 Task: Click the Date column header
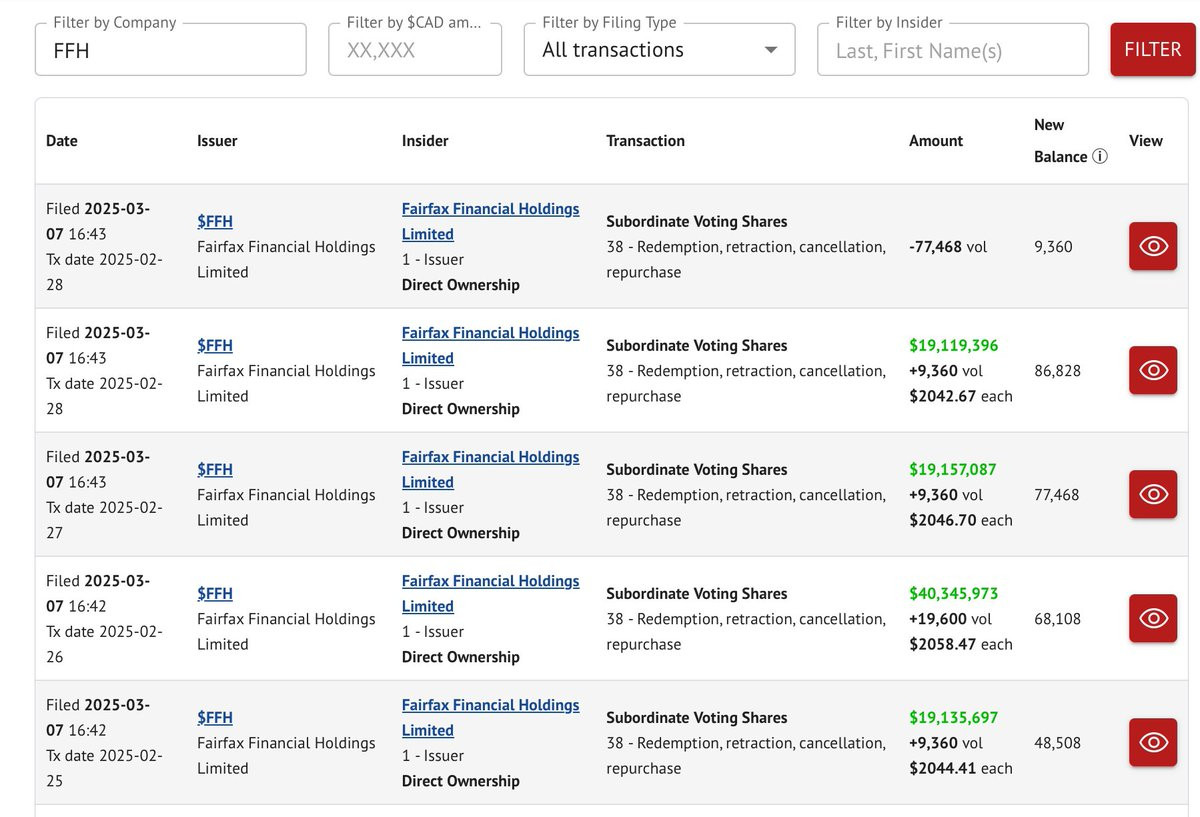pyautogui.click(x=62, y=141)
